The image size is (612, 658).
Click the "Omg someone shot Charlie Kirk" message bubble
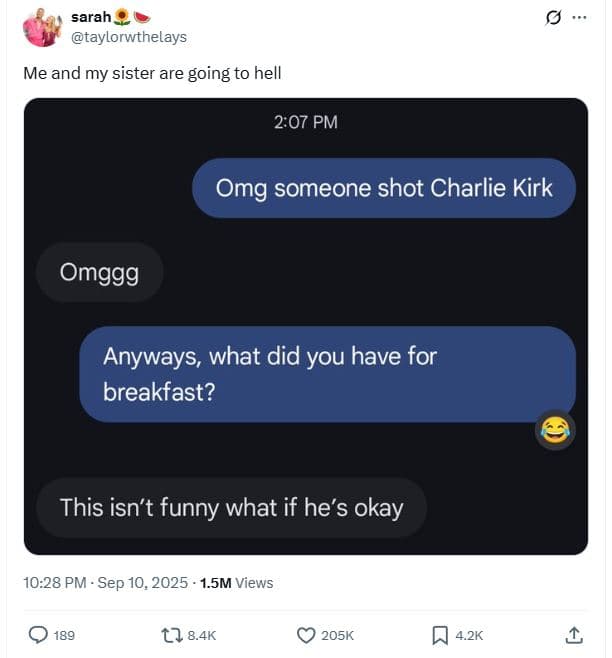[384, 188]
